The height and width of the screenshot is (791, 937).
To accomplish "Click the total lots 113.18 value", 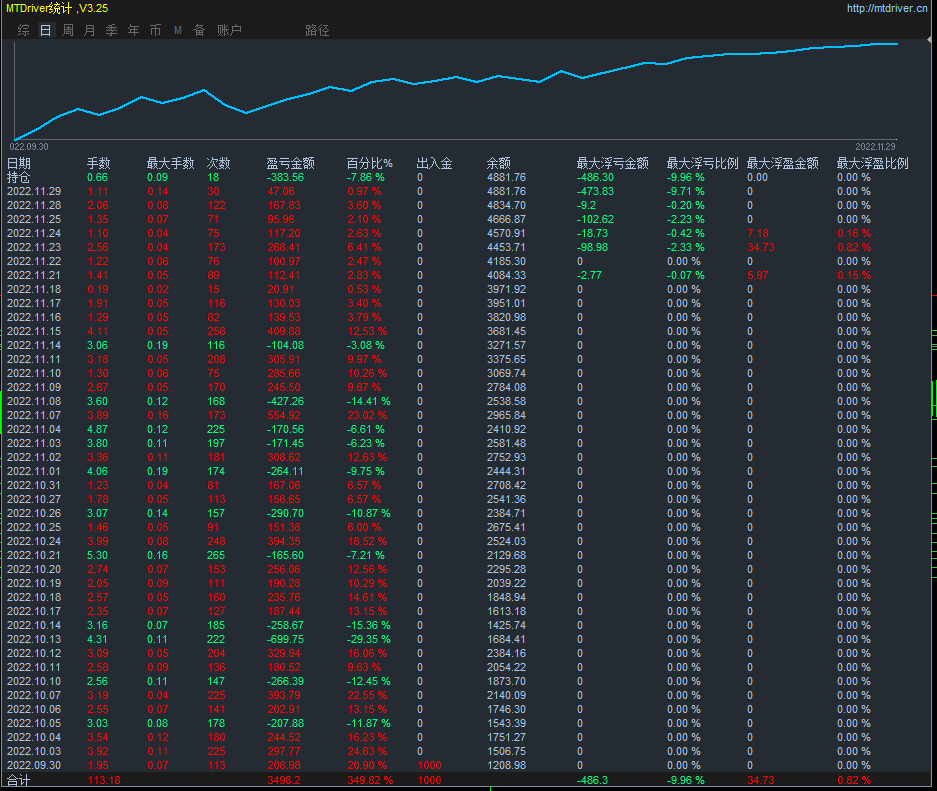I will pyautogui.click(x=104, y=780).
